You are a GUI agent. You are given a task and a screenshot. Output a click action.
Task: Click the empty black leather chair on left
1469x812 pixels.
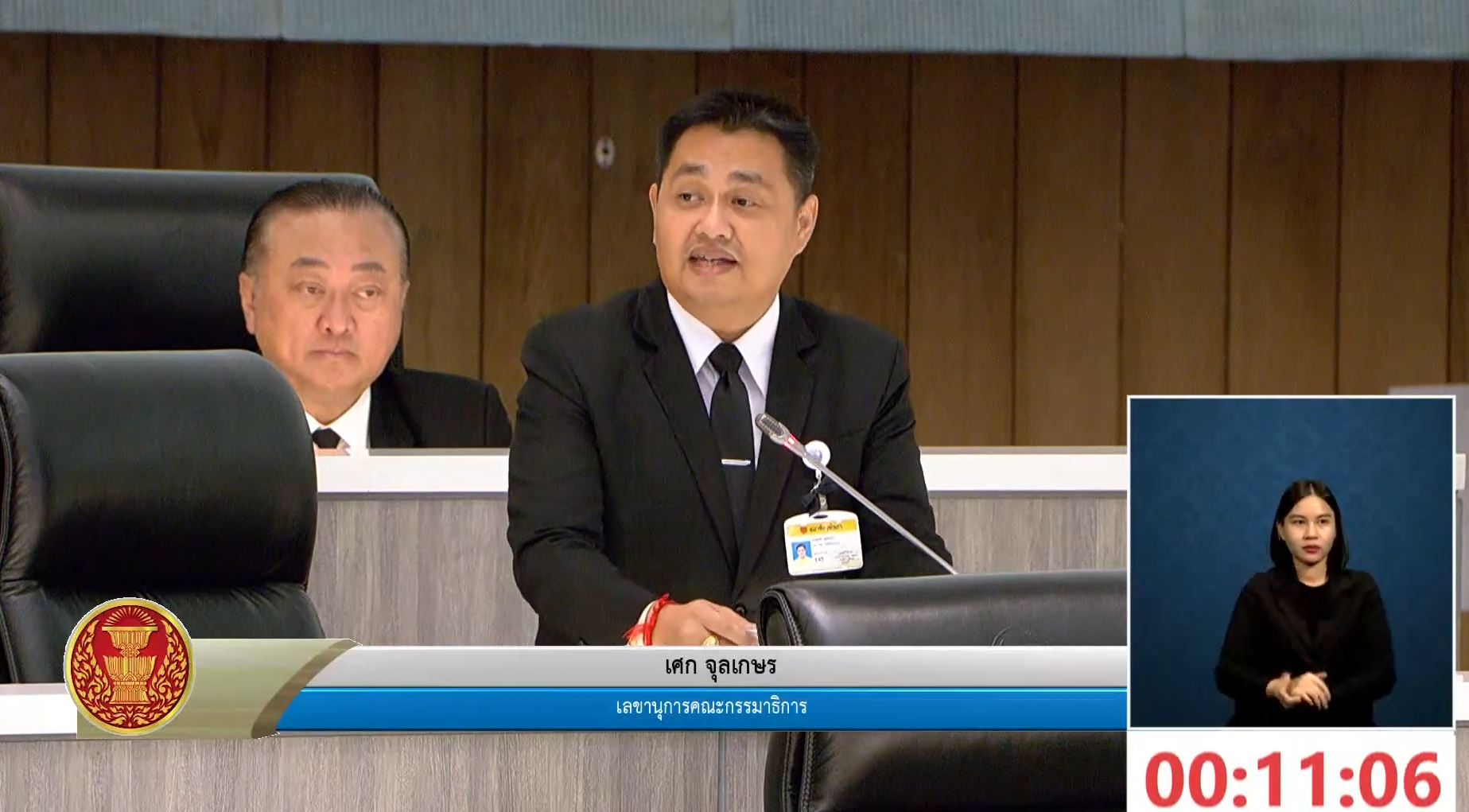click(x=151, y=493)
